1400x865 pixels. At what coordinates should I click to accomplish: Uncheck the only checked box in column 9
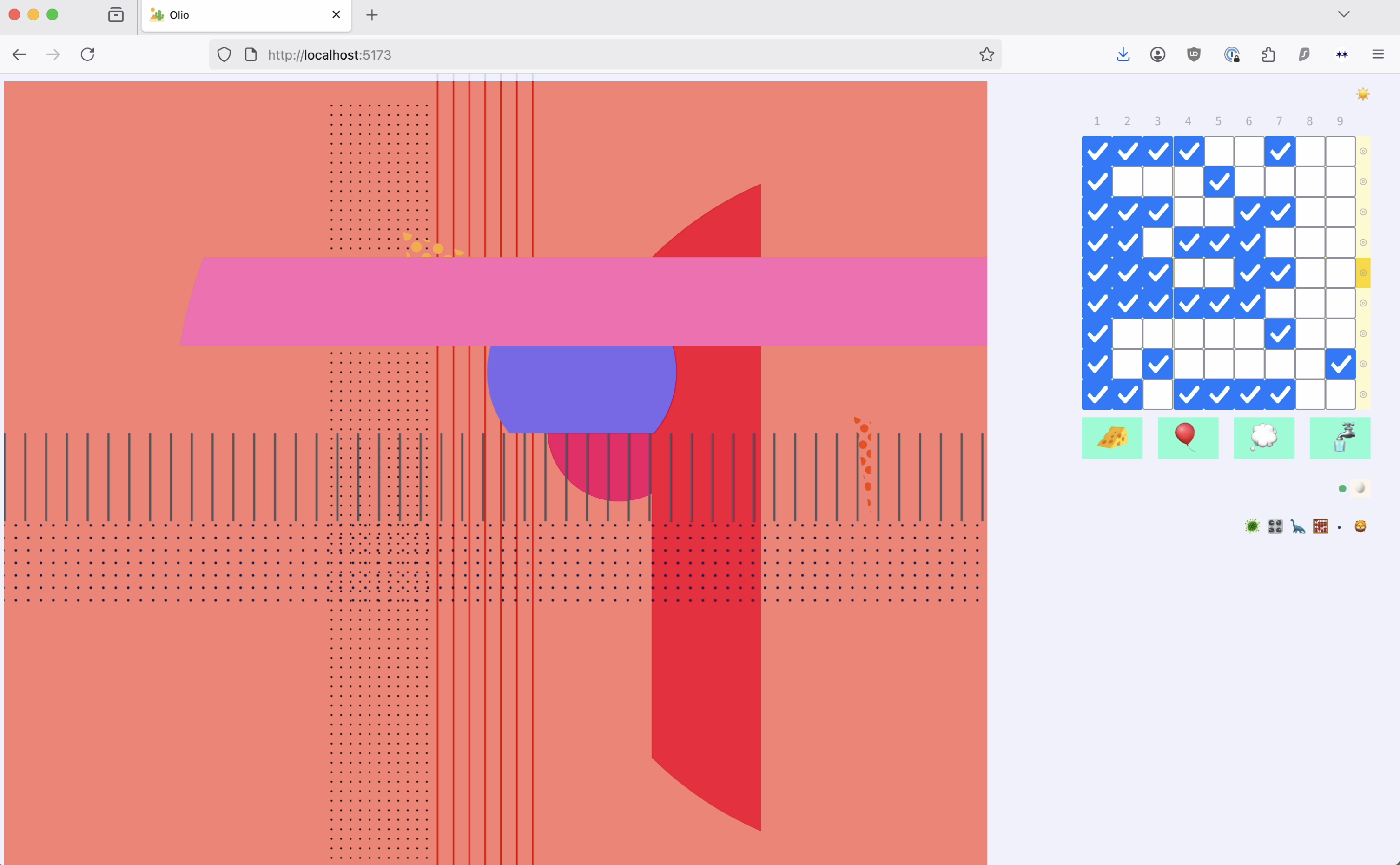coord(1340,364)
